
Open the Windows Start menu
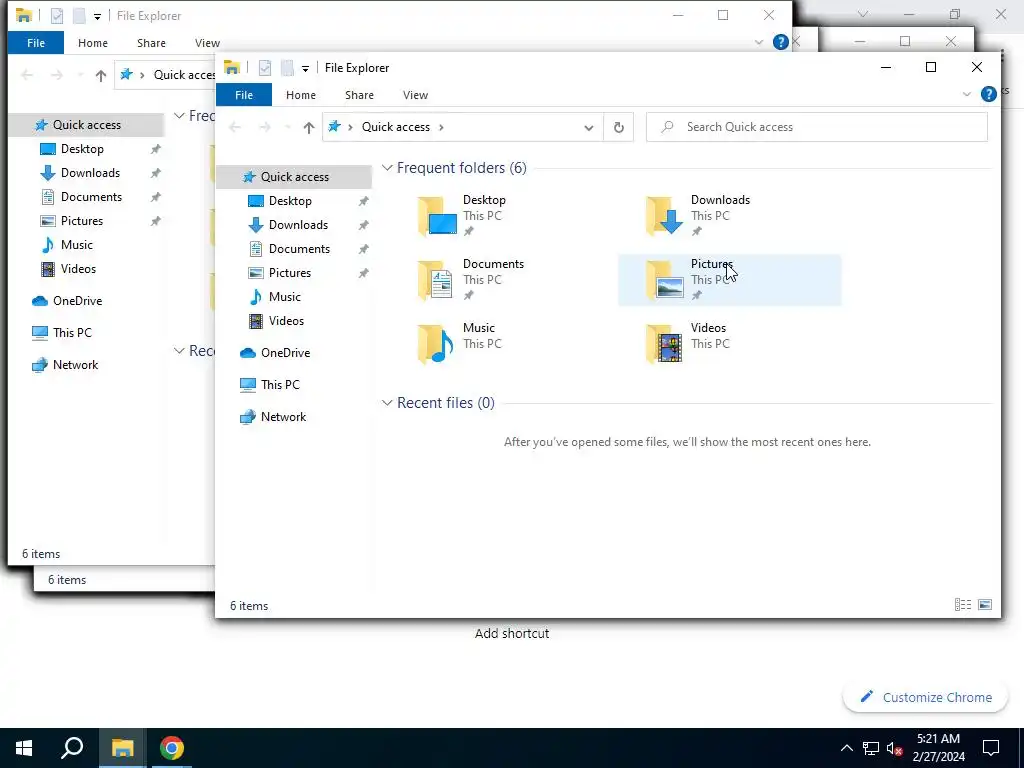(24, 748)
